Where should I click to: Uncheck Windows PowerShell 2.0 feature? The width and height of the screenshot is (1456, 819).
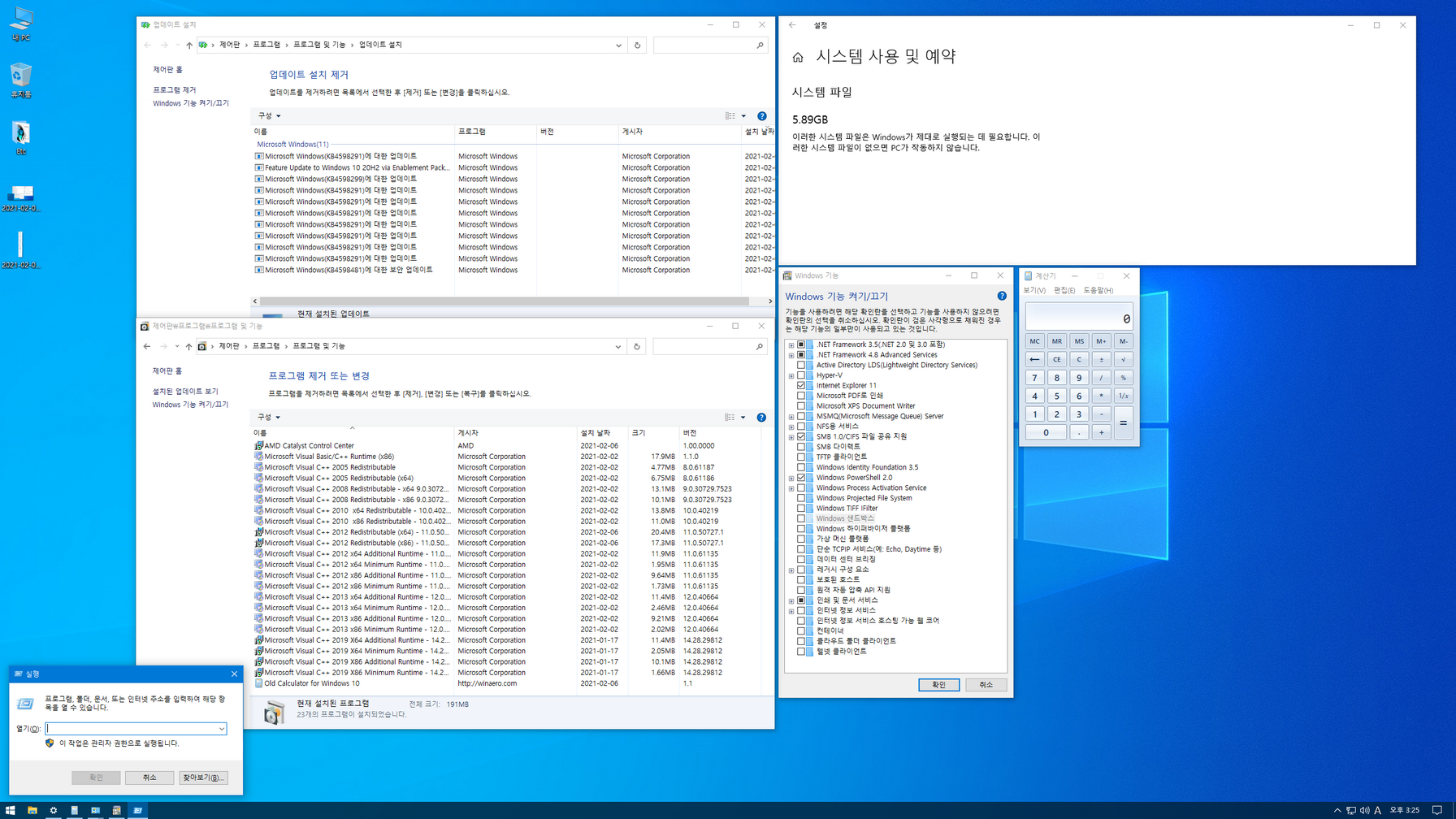(801, 478)
